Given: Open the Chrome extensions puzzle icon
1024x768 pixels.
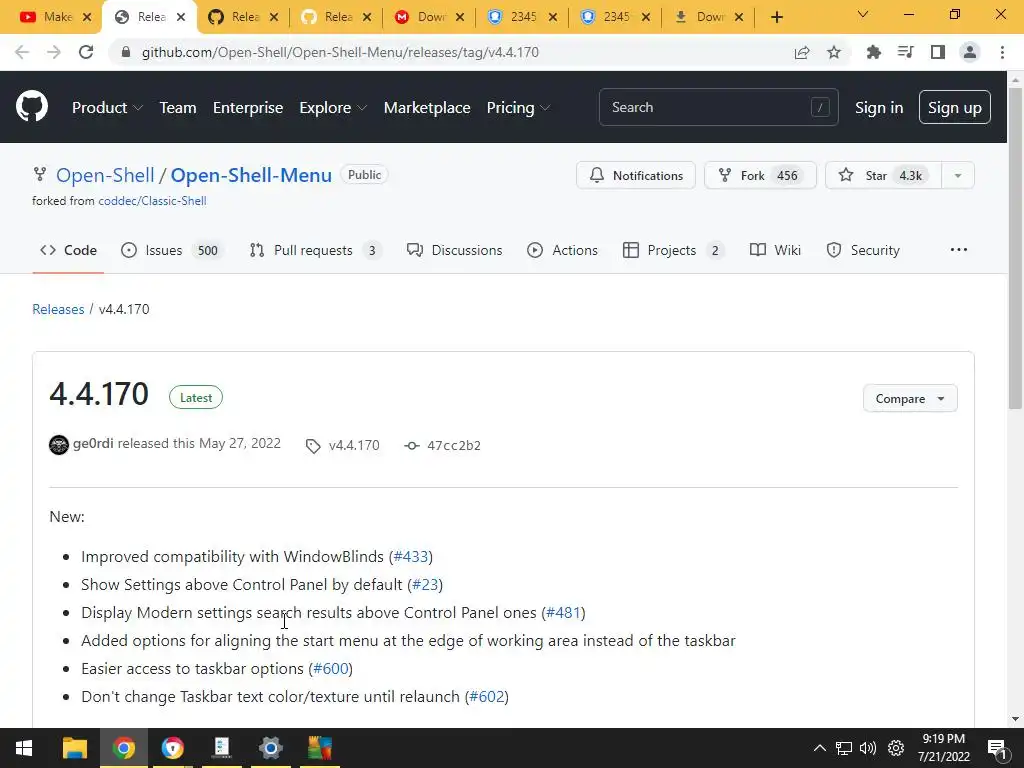Looking at the screenshot, I should pos(873,52).
